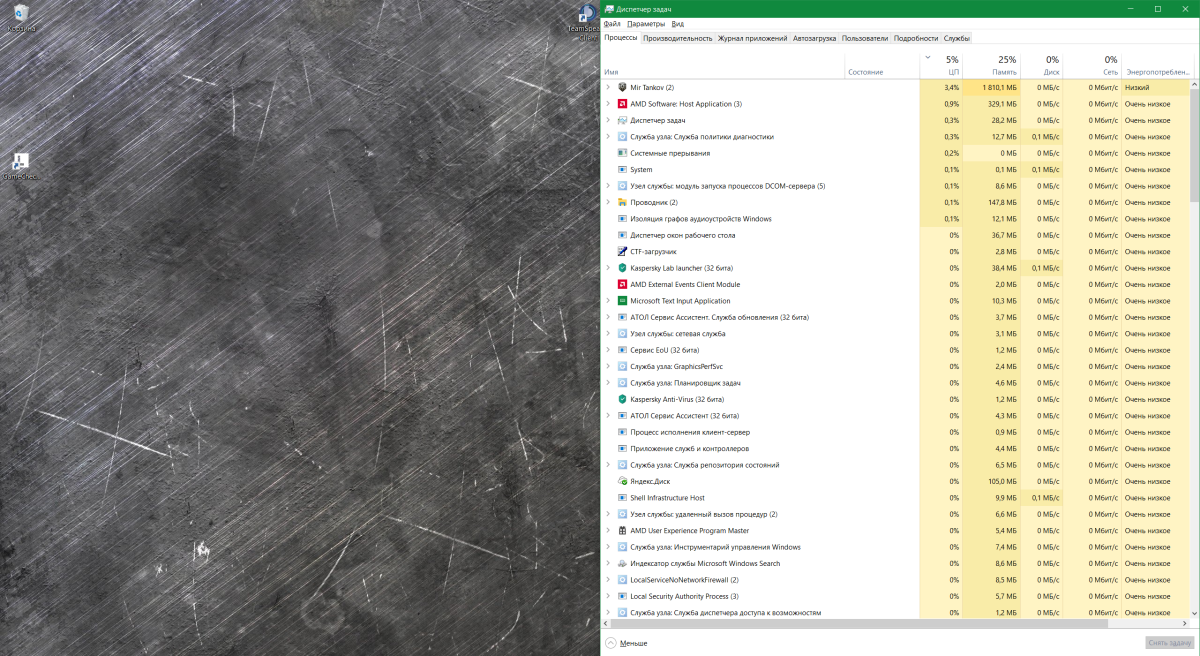Viewport: 1200px width, 656px height.
Task: Collapse details with the Меньше arrow
Action: pyautogui.click(x=611, y=642)
